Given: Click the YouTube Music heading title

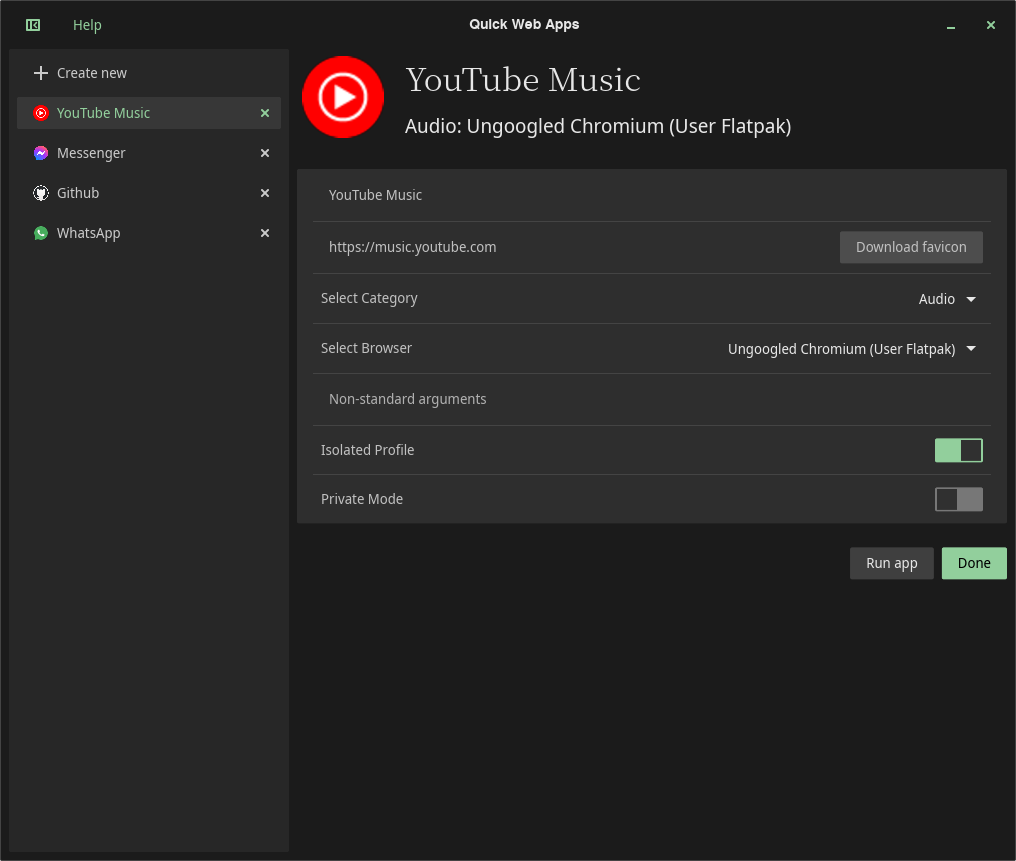Looking at the screenshot, I should point(523,80).
